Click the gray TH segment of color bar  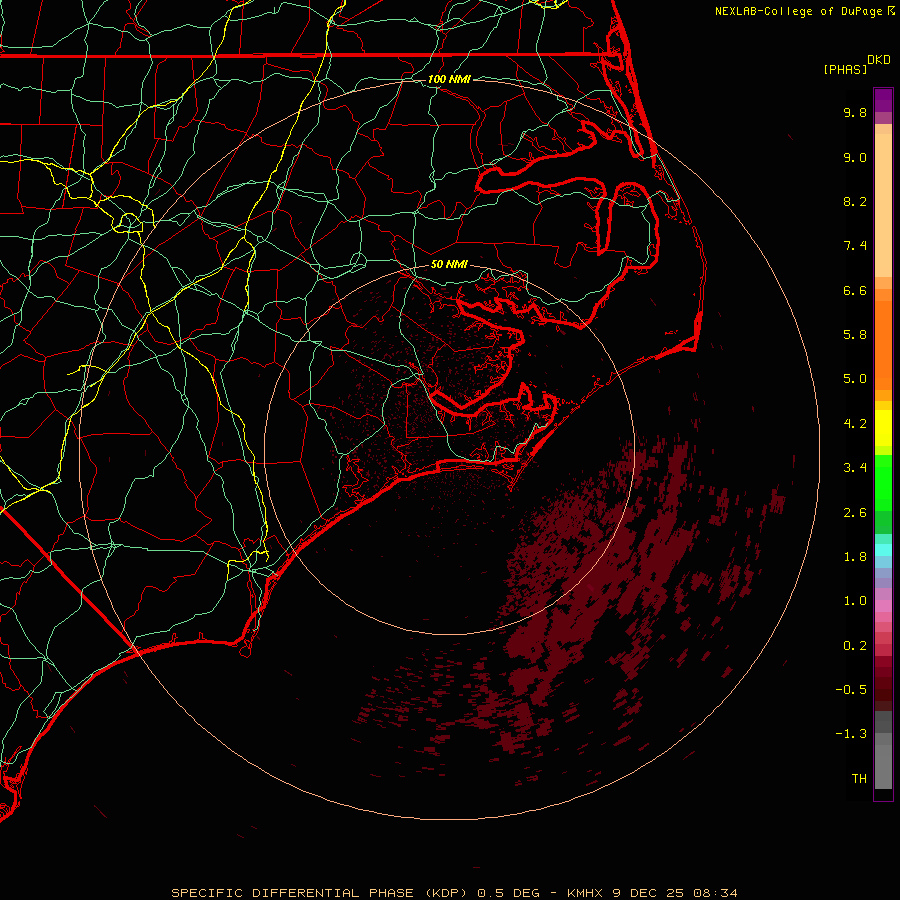pyautogui.click(x=883, y=763)
